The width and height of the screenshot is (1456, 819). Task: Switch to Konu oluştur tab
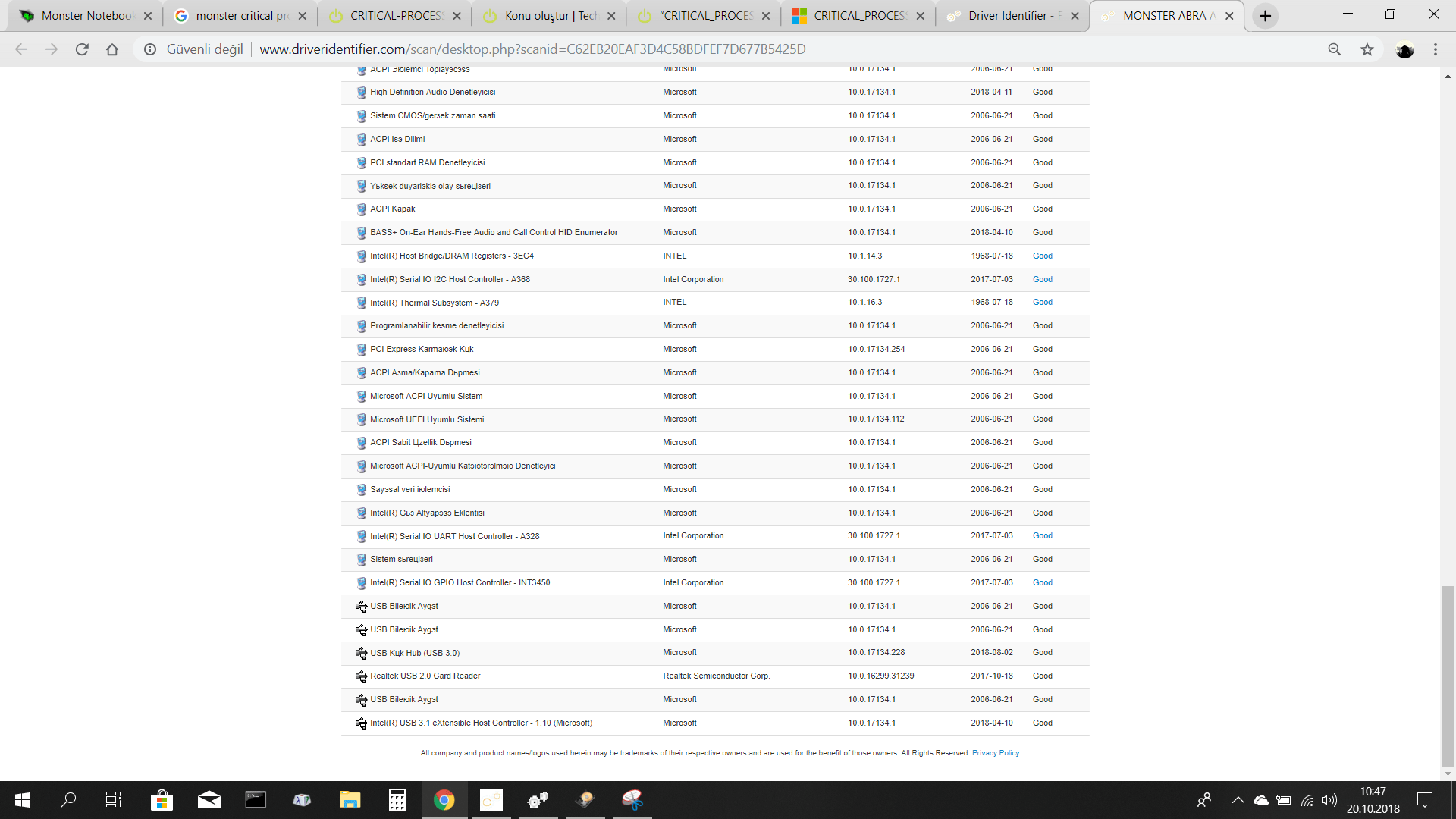coord(549,16)
